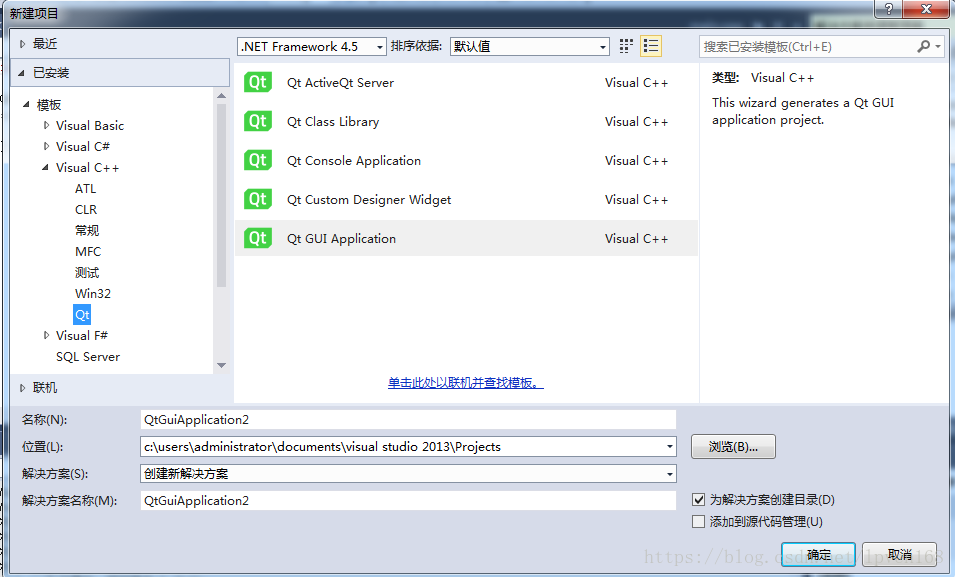This screenshot has width=955, height=577.
Task: Click the tree scrollbar up arrow
Action: point(222,96)
